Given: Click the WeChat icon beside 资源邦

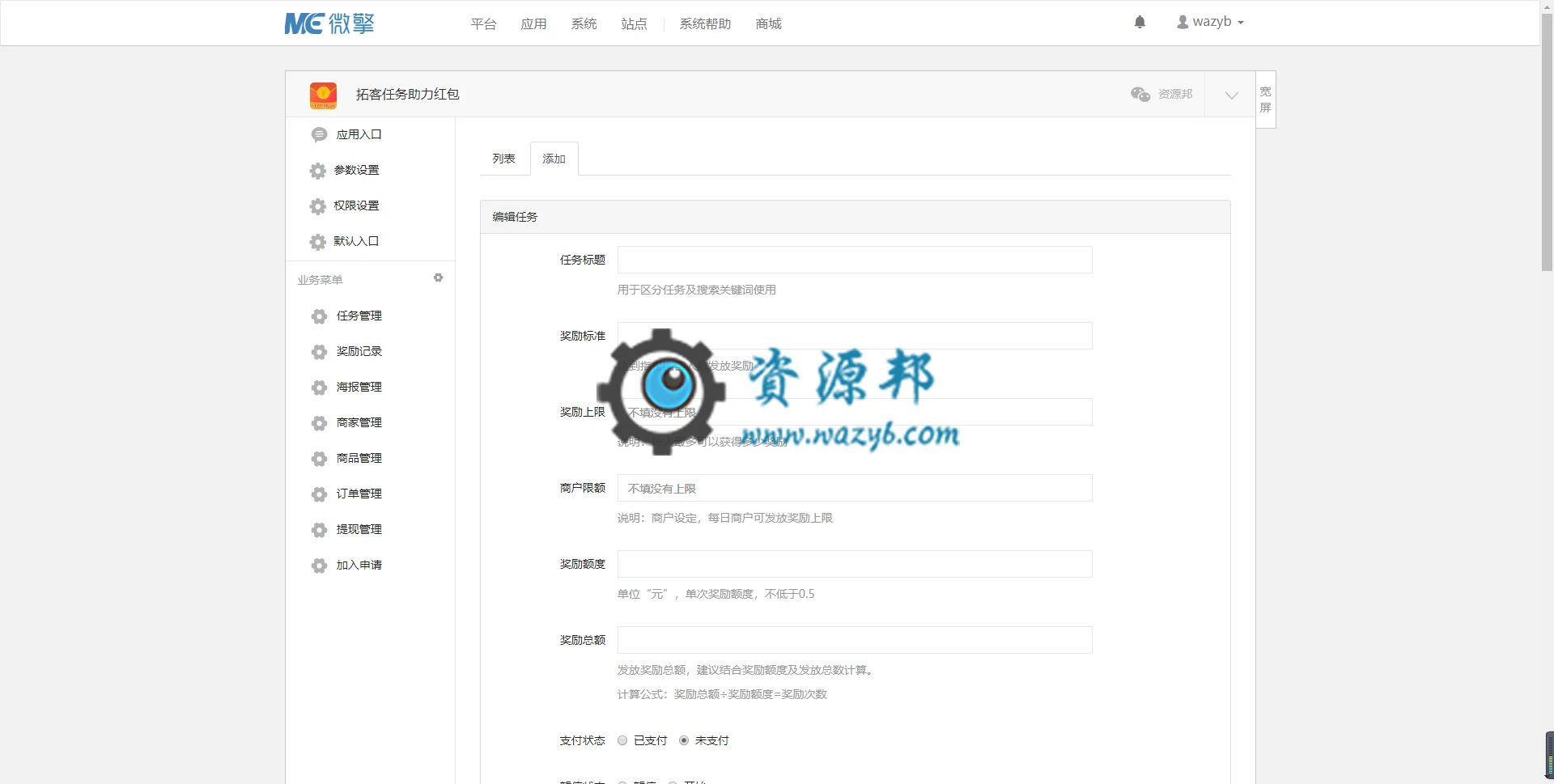Looking at the screenshot, I should tap(1140, 94).
